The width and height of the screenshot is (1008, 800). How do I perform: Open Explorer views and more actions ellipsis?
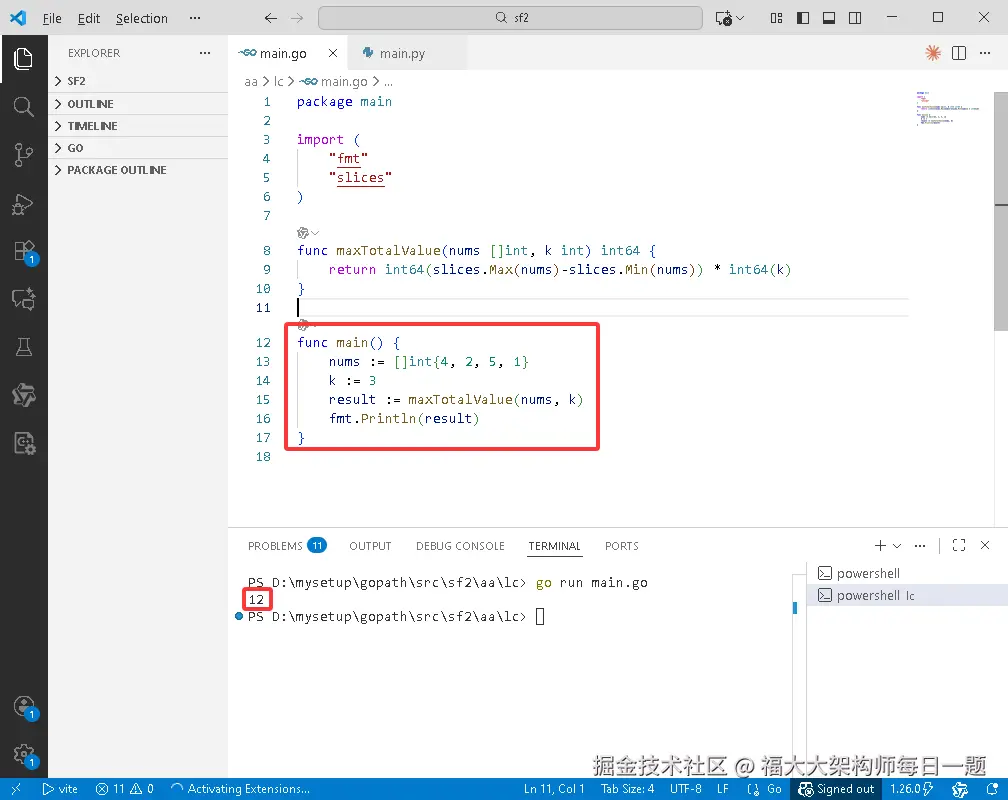[205, 53]
